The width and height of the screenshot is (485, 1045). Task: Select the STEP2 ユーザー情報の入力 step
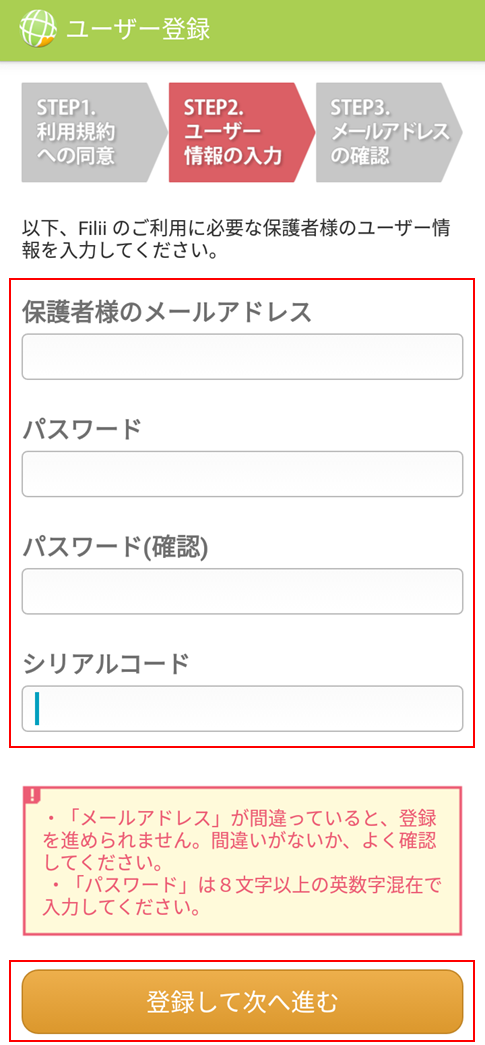point(241,132)
